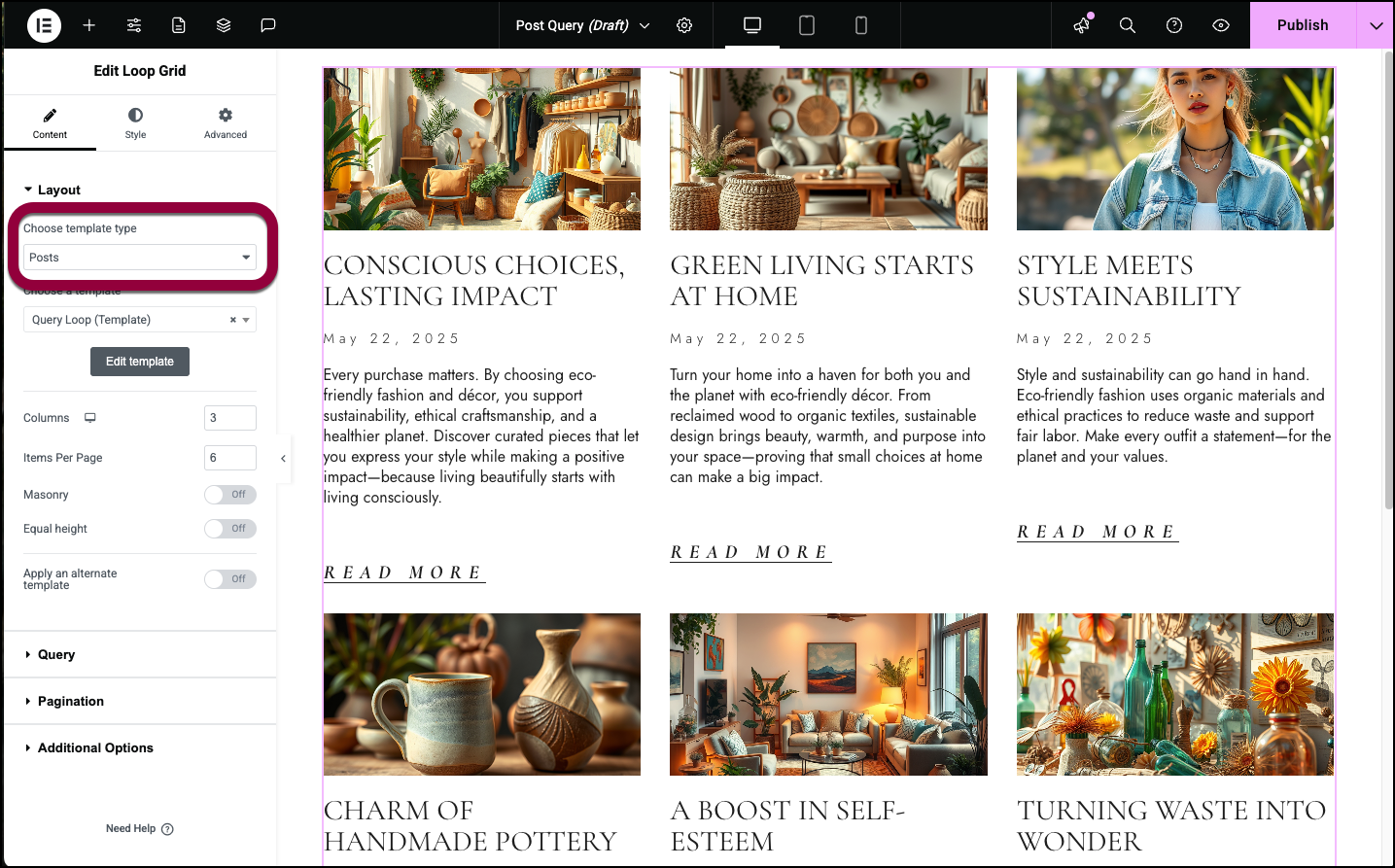The image size is (1395, 868).
Task: Switch to the Style tab
Action: click(x=135, y=123)
